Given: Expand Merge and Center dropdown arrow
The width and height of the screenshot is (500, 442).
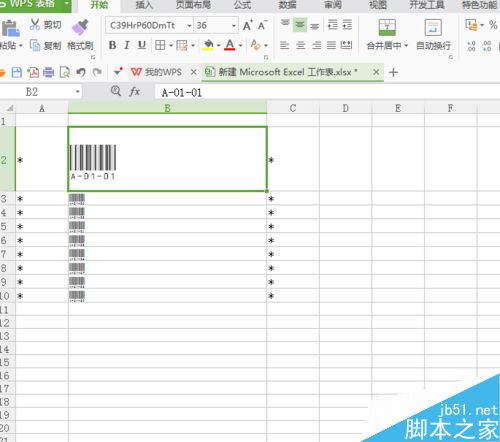Looking at the screenshot, I should pos(406,46).
